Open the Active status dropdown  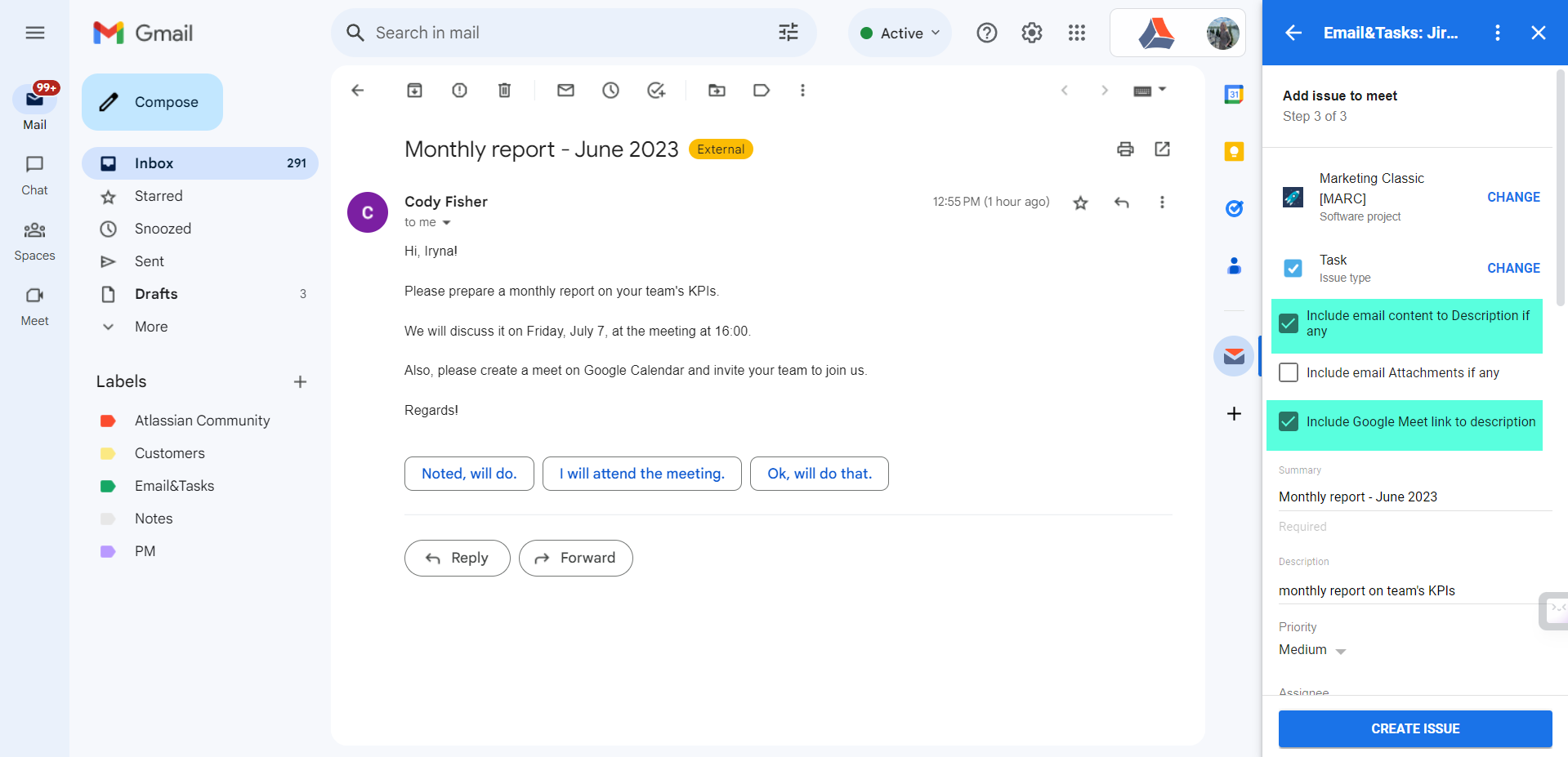[x=900, y=33]
